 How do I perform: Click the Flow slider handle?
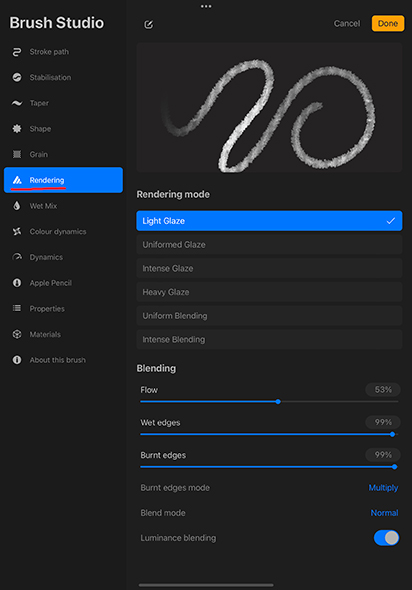pyautogui.click(x=278, y=401)
